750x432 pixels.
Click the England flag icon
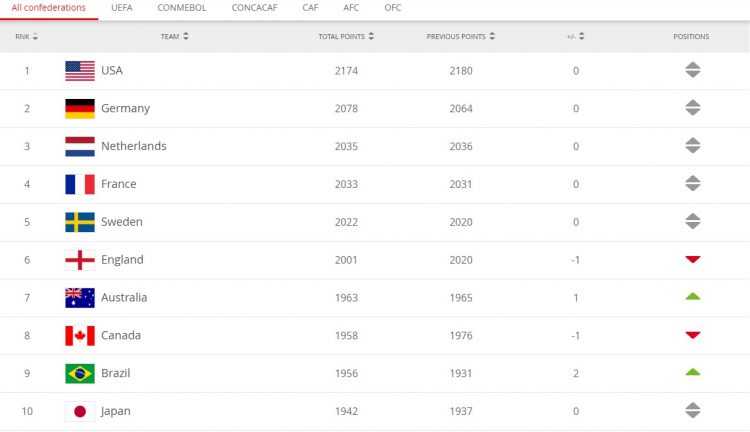pyautogui.click(x=80, y=260)
